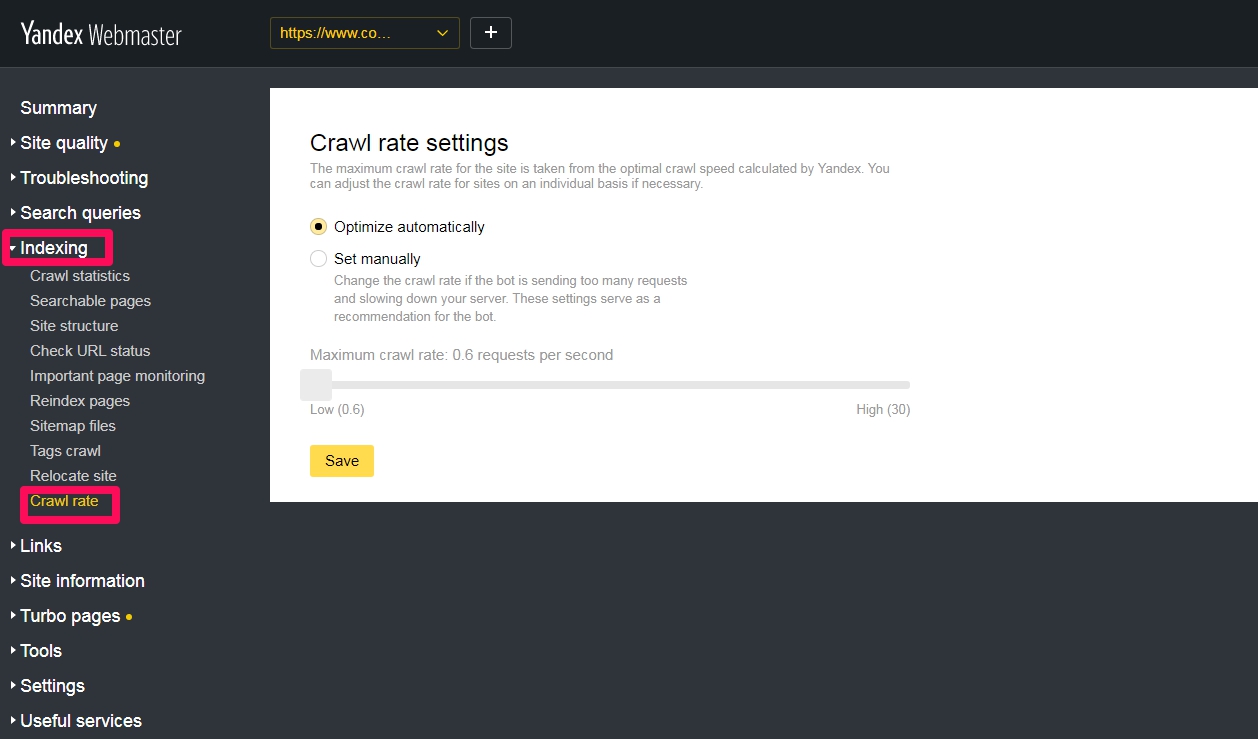Image resolution: width=1258 pixels, height=739 pixels.
Task: Open Crawl statistics in the sidebar
Action: click(80, 276)
